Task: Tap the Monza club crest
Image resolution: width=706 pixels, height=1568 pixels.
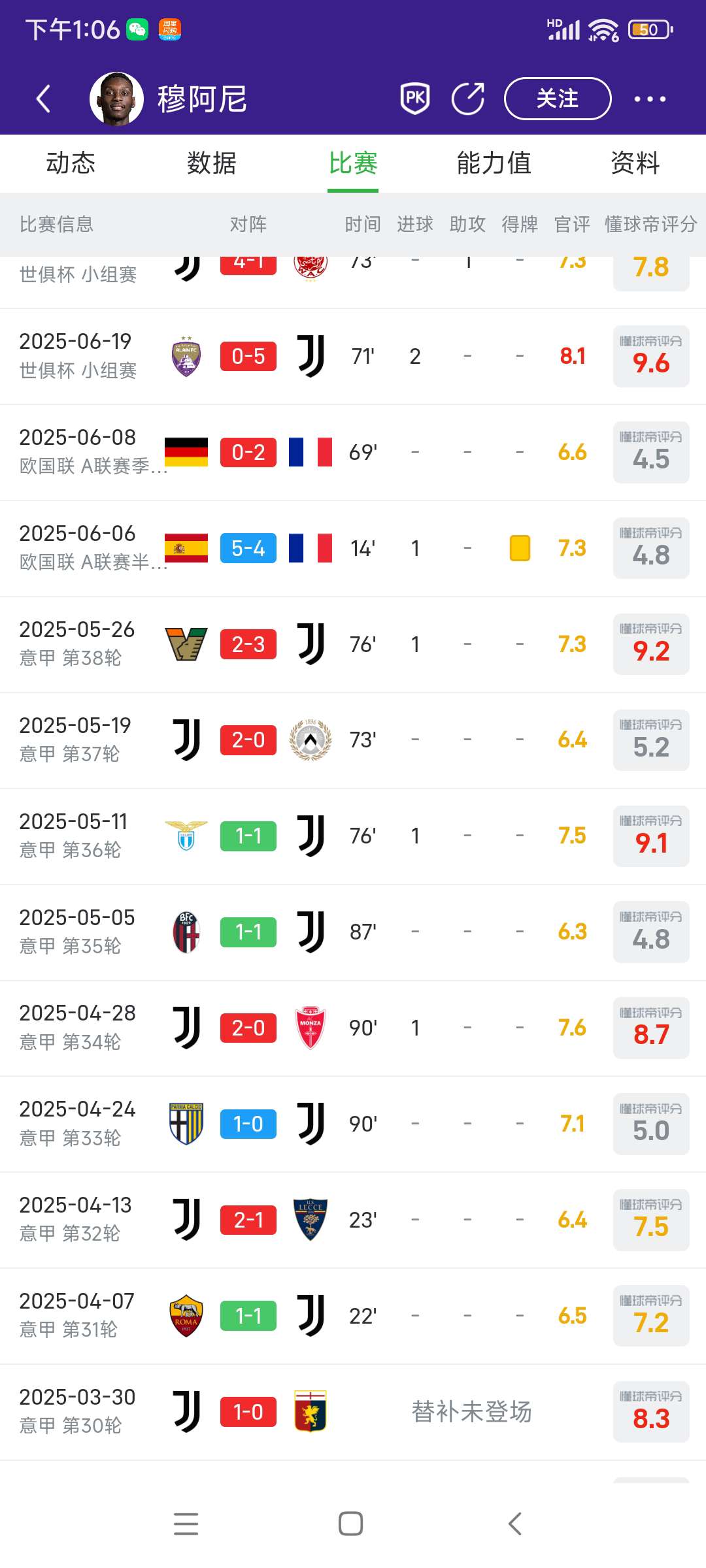Action: [311, 1028]
